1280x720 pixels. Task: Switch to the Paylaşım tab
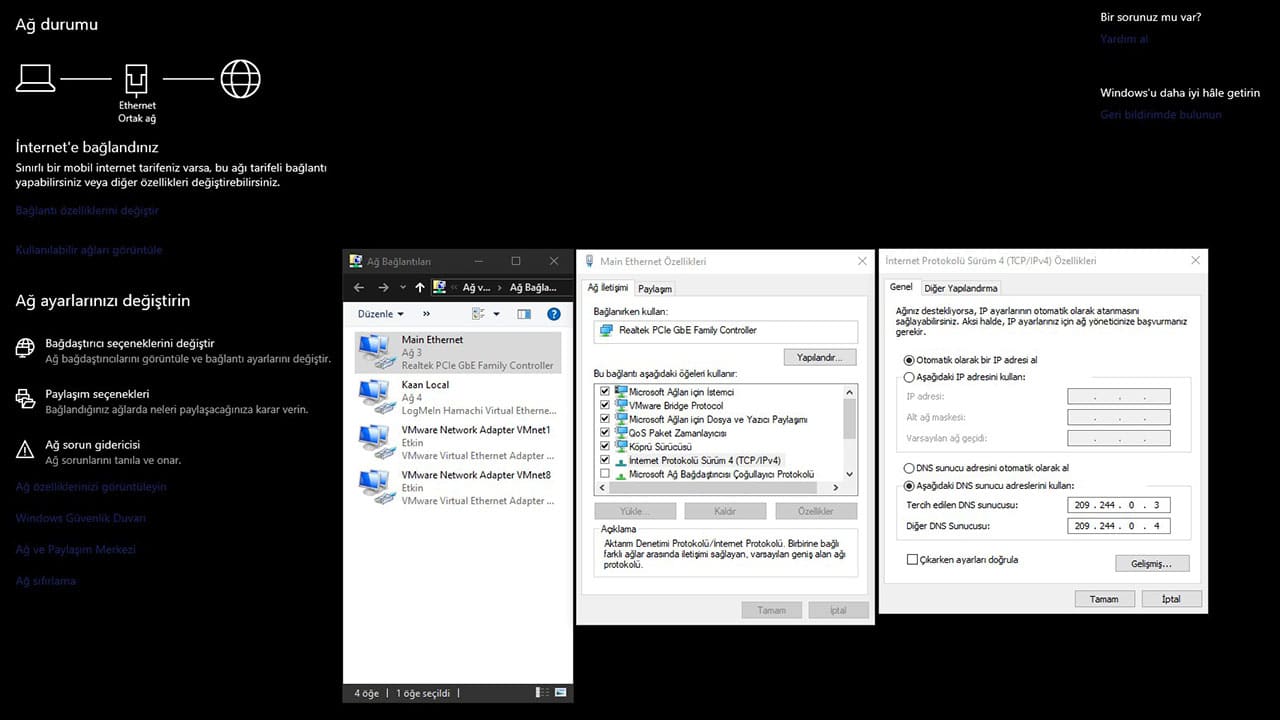(655, 288)
